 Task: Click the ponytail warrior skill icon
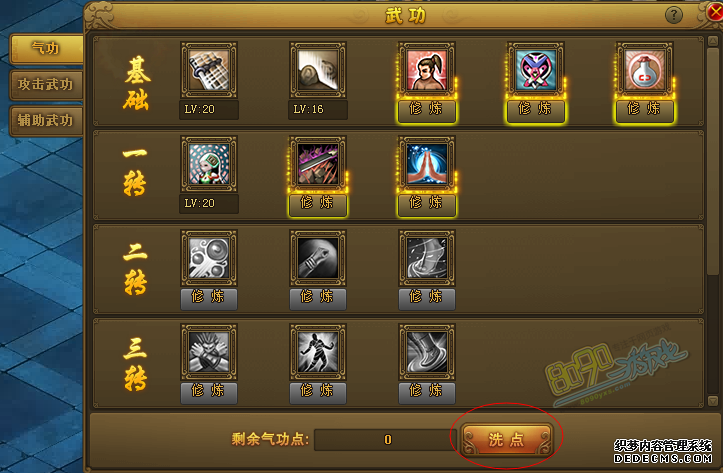pos(427,70)
